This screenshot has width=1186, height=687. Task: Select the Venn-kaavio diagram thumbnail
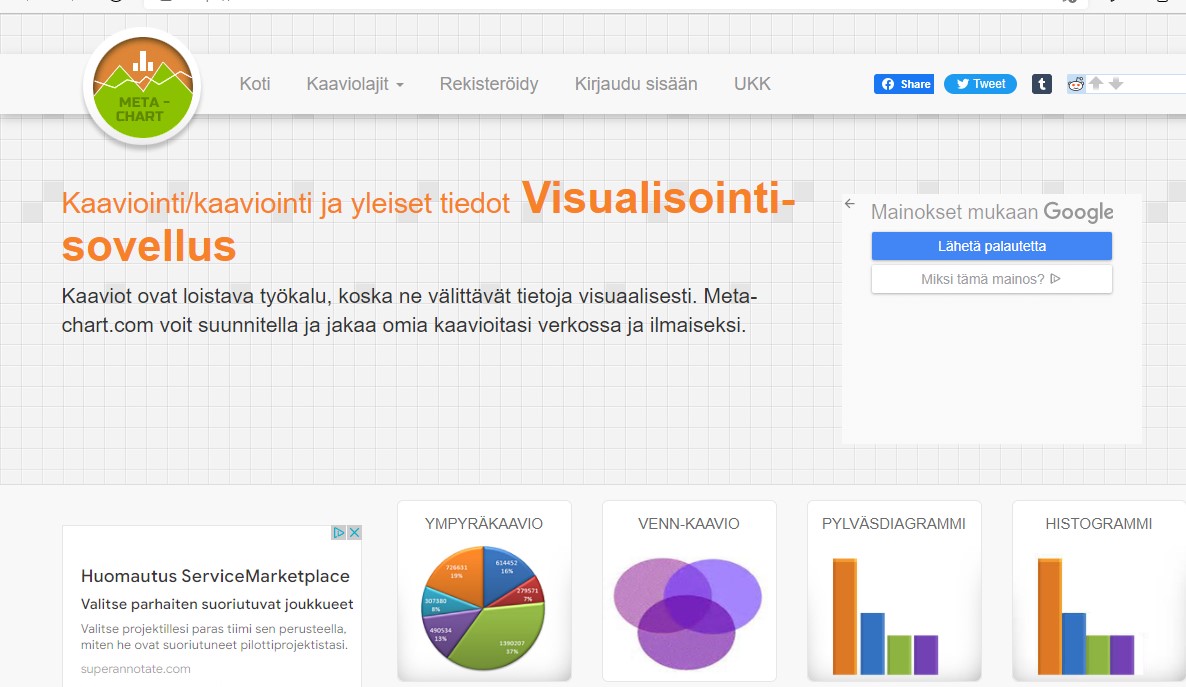click(689, 590)
